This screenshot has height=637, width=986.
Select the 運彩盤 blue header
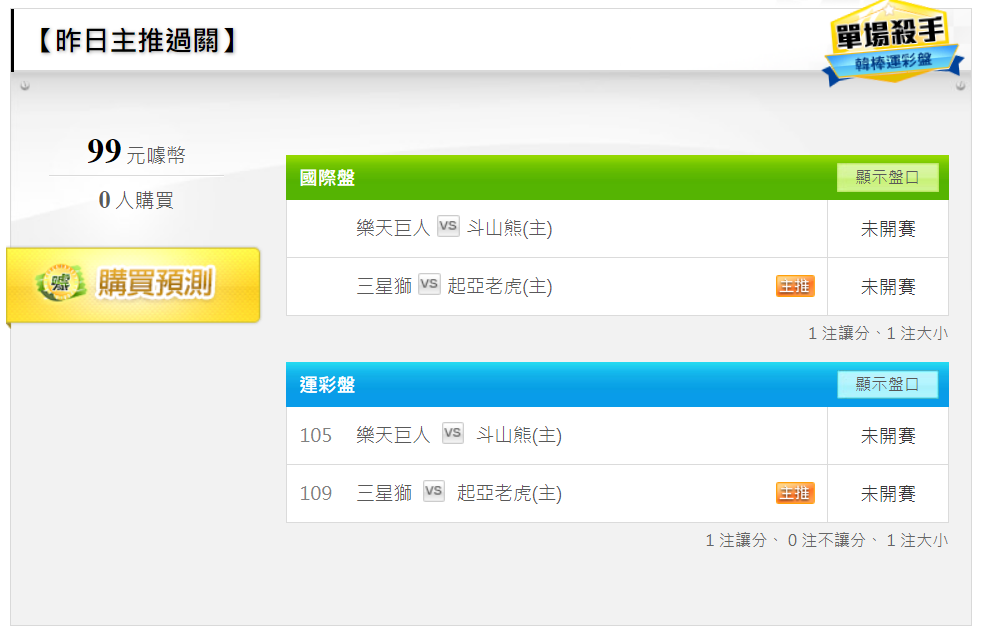(617, 384)
